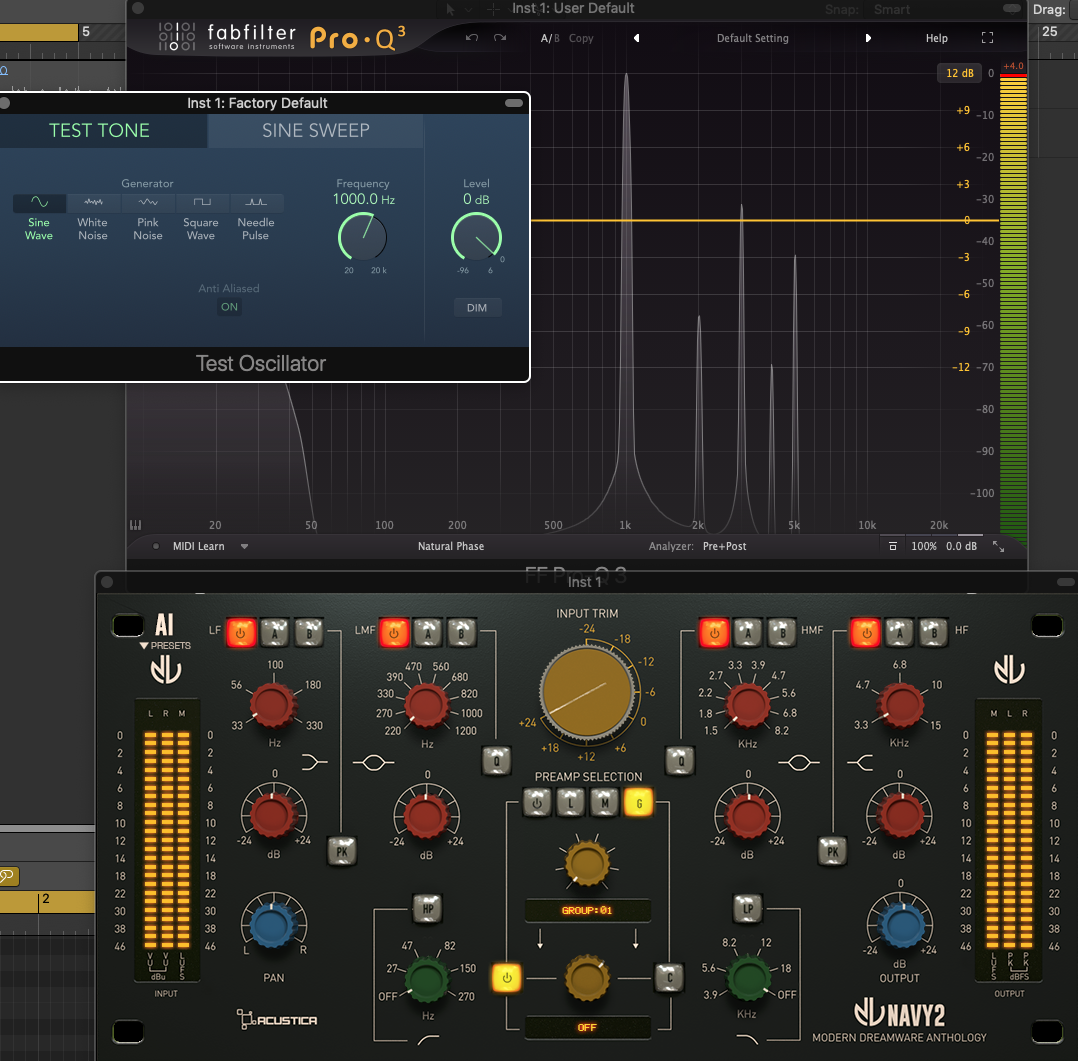1078x1061 pixels.
Task: Select HF band A button
Action: (x=900, y=632)
